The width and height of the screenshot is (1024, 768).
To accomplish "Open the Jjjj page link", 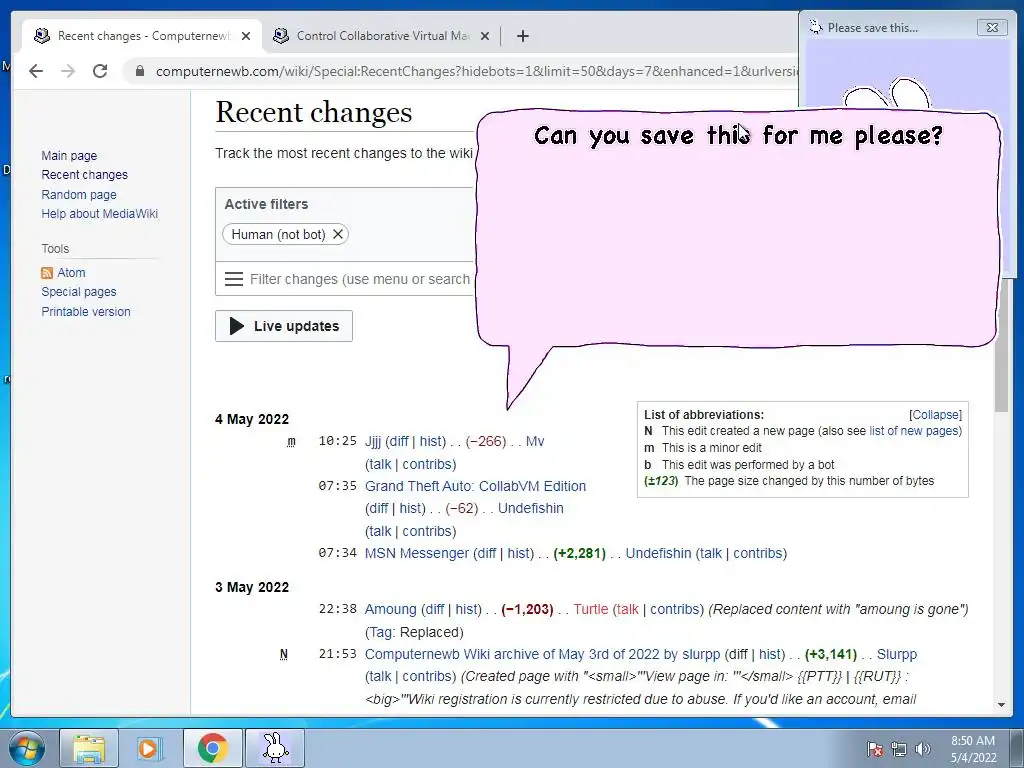I will (373, 441).
